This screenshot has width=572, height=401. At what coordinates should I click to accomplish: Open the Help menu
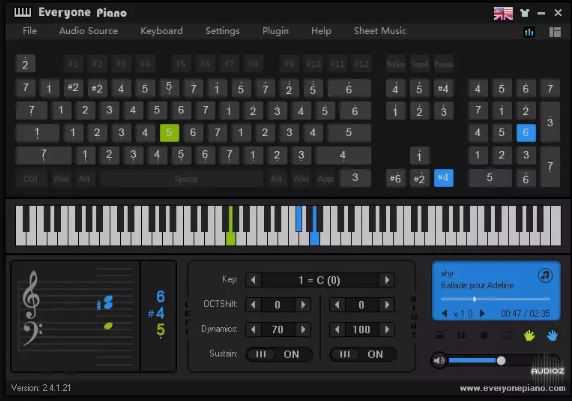pos(321,31)
